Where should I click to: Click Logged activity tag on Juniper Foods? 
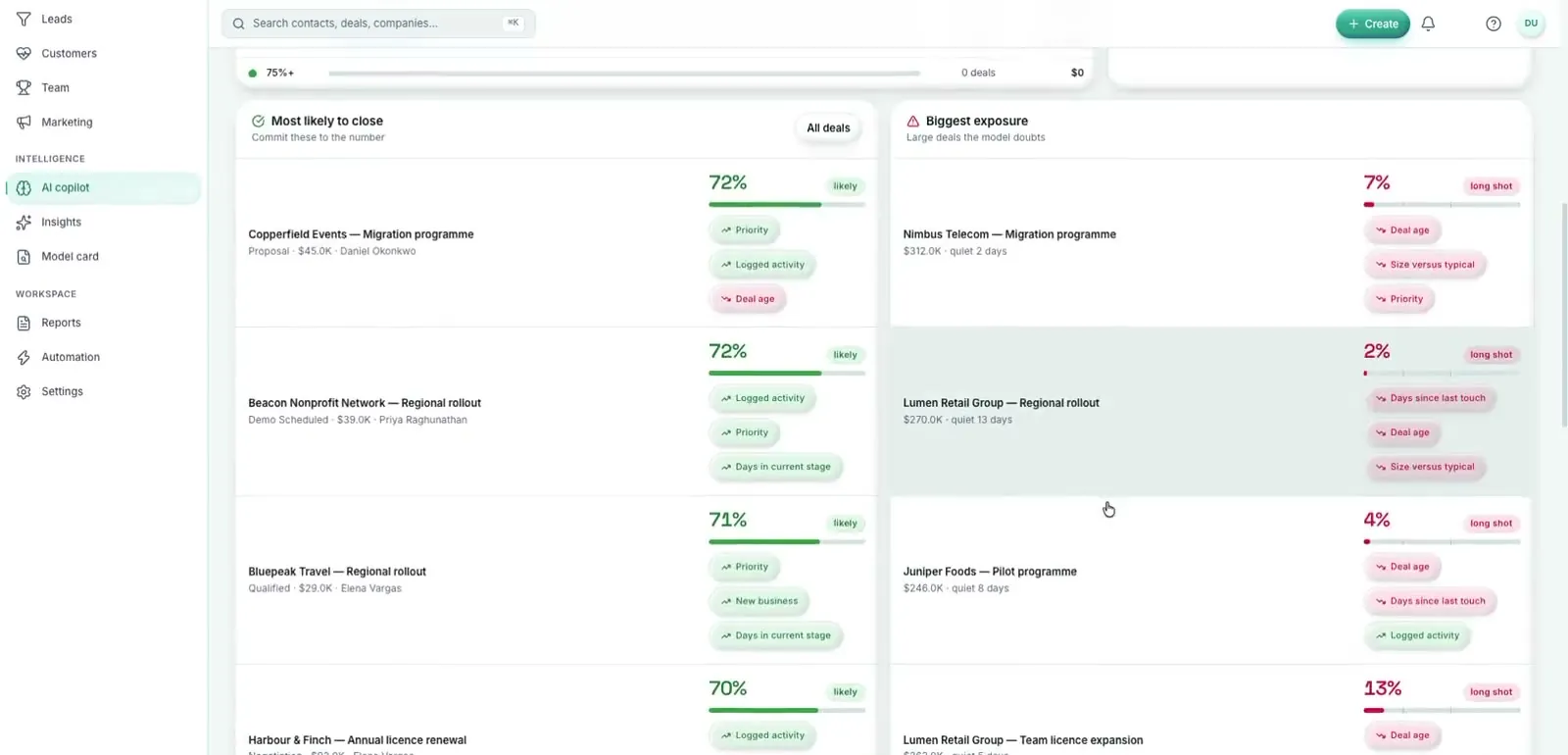click(1417, 635)
